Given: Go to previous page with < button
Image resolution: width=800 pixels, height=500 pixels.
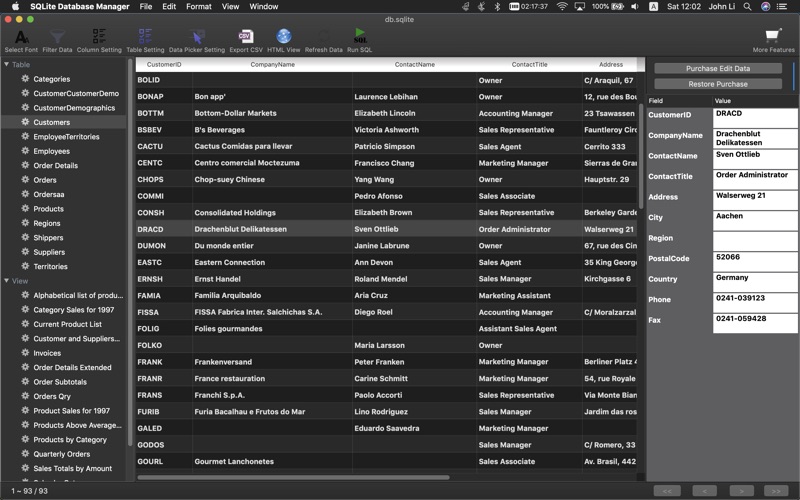Looking at the screenshot, I should coord(705,491).
